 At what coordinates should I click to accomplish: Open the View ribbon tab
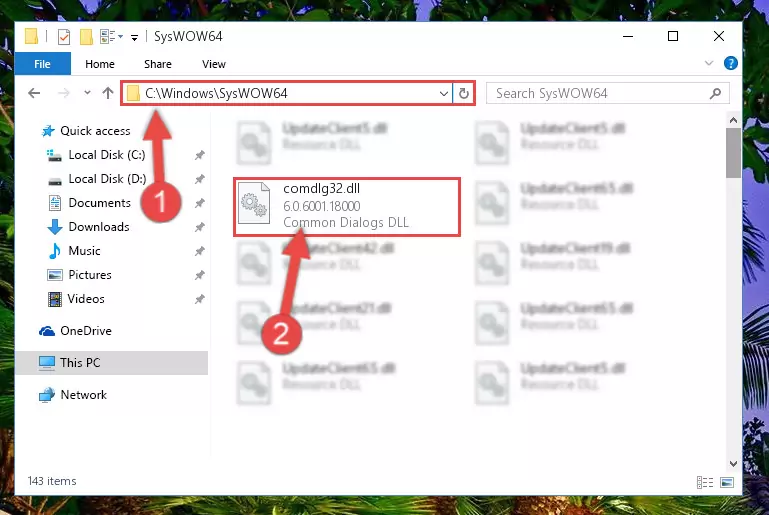pos(214,64)
